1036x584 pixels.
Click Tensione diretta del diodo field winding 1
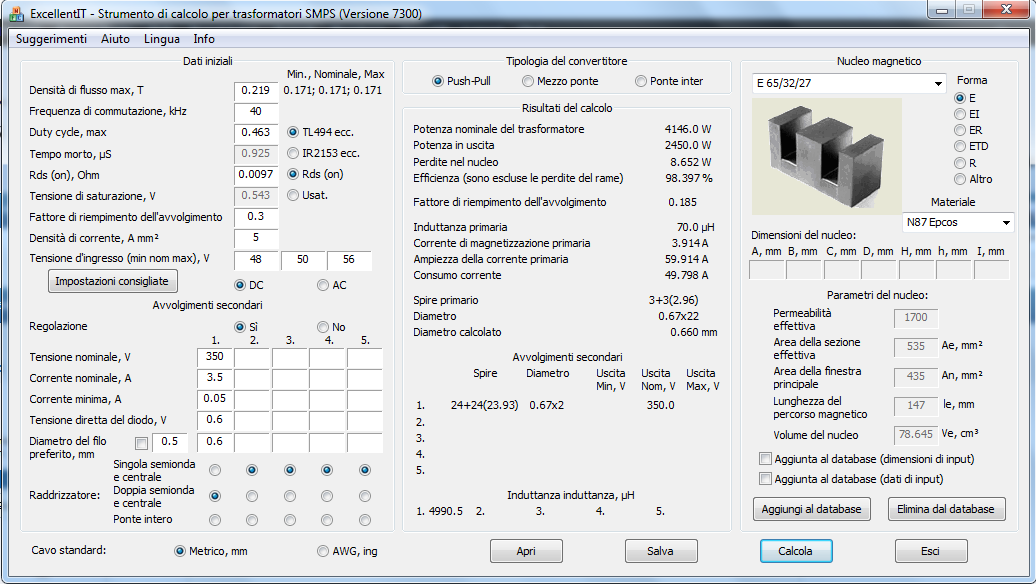[215, 420]
